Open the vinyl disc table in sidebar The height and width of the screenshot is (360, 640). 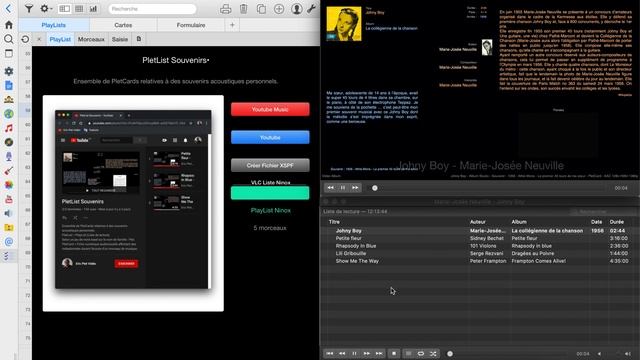click(9, 142)
